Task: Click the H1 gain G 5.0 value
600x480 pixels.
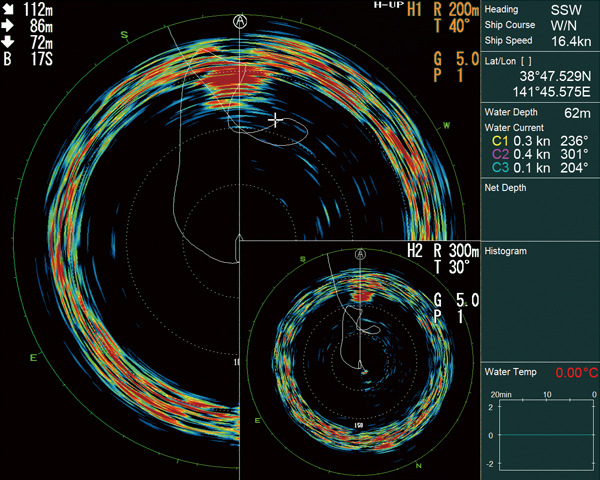Action: [450, 60]
